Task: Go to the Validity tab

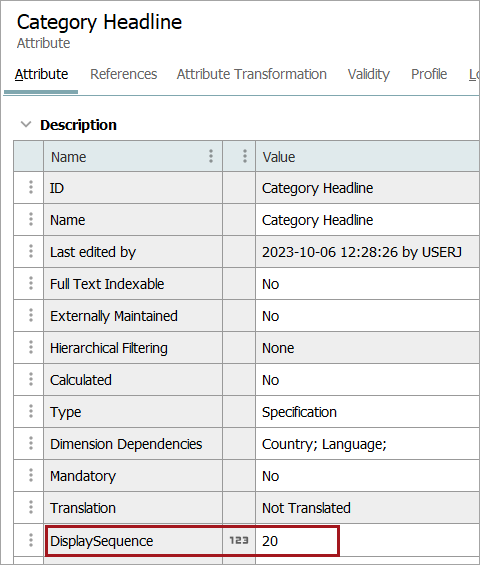Action: [369, 74]
